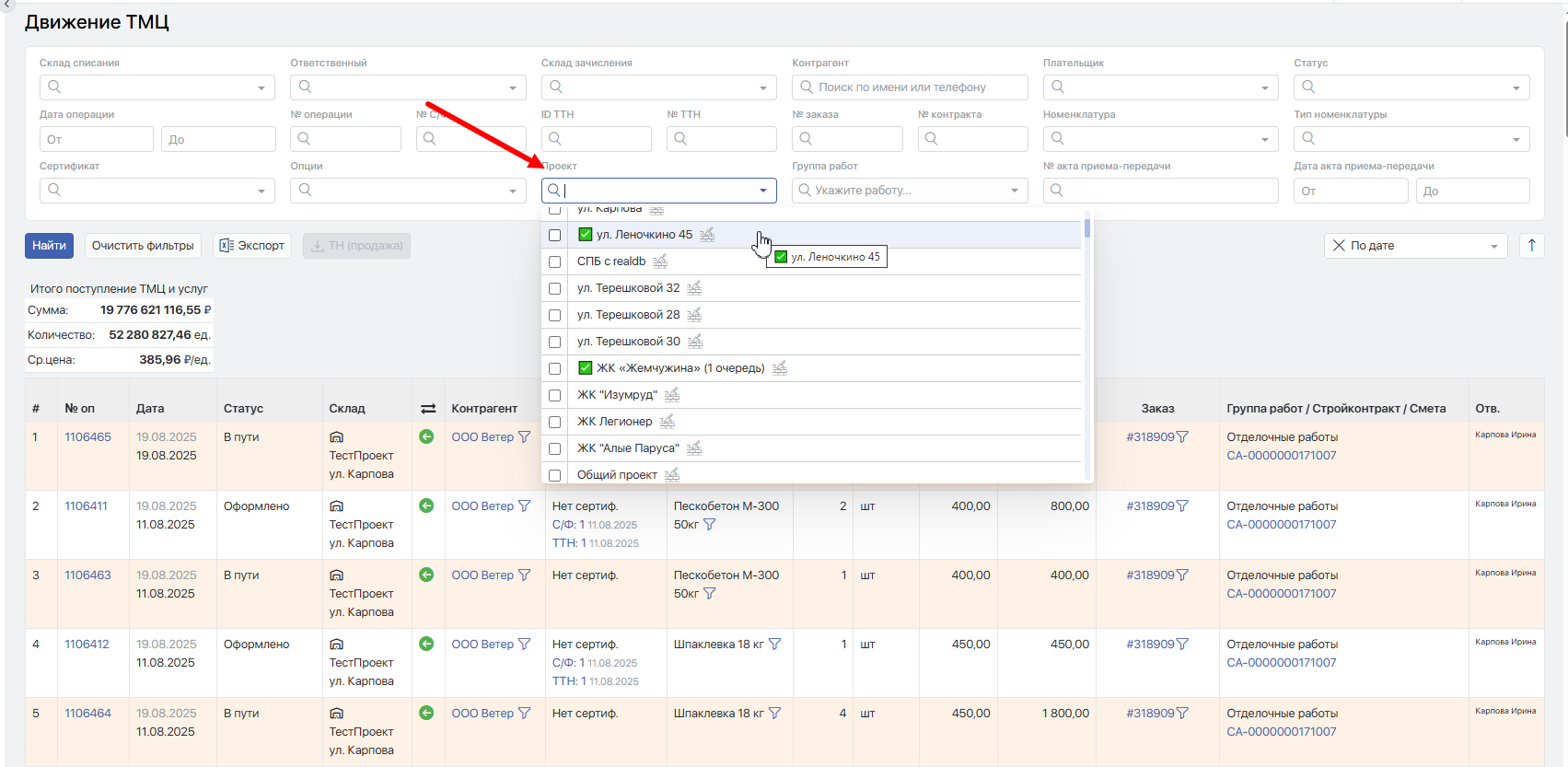Check the ул. Леночкино 45 checkbox
Viewport: 1568px width, 767px height.
tap(554, 235)
